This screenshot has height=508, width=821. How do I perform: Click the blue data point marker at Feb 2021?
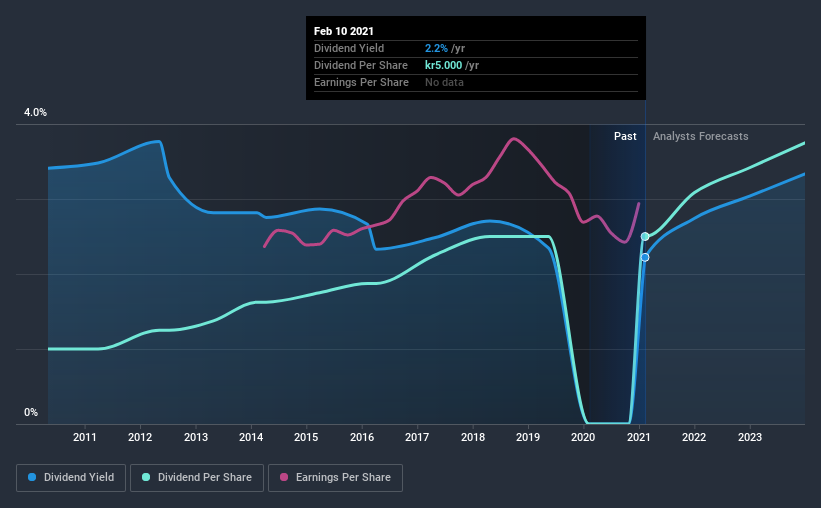pos(645,257)
